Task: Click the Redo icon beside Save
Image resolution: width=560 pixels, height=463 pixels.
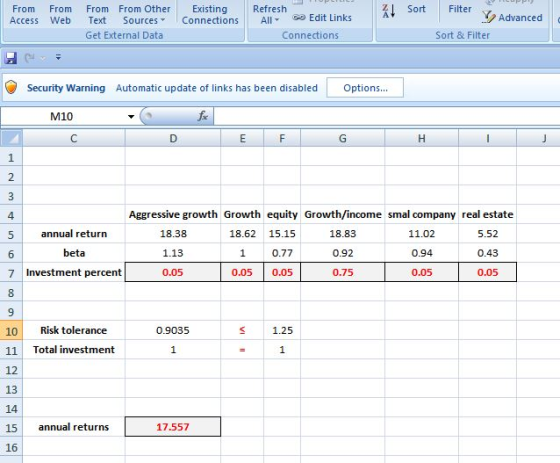Action: coord(30,58)
